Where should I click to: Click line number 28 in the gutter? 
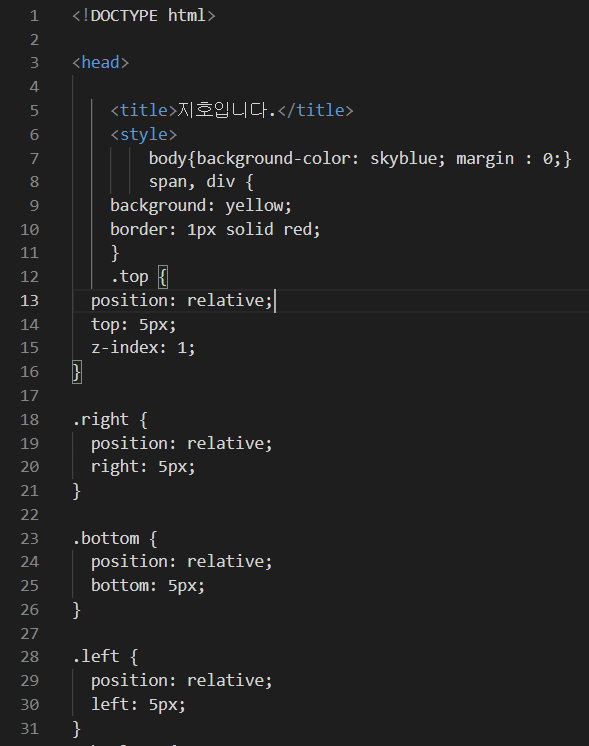coord(29,658)
